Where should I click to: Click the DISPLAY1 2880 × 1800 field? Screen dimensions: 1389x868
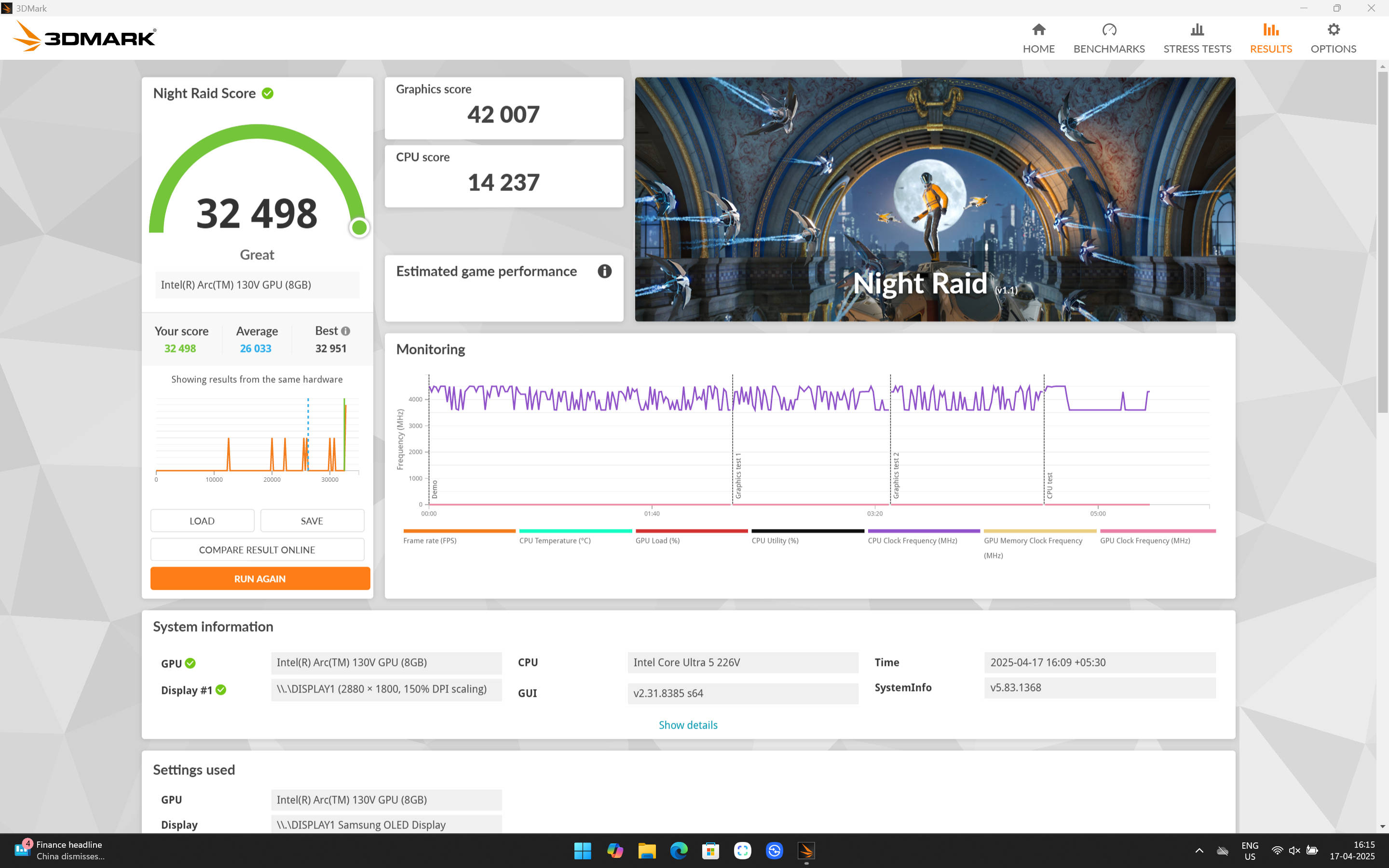pyautogui.click(x=386, y=690)
